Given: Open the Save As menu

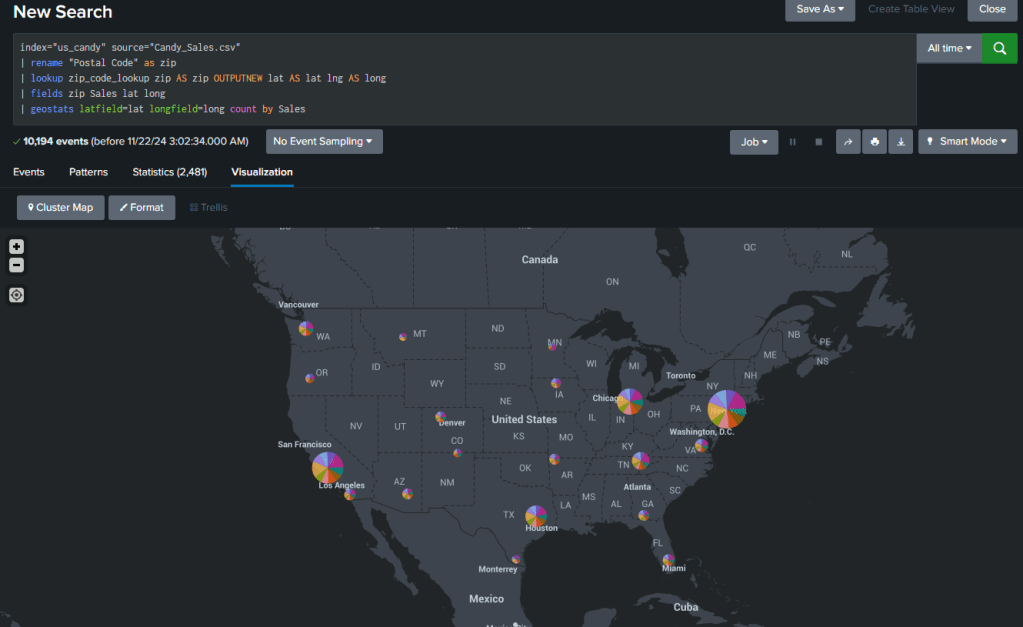Looking at the screenshot, I should tap(819, 9).
